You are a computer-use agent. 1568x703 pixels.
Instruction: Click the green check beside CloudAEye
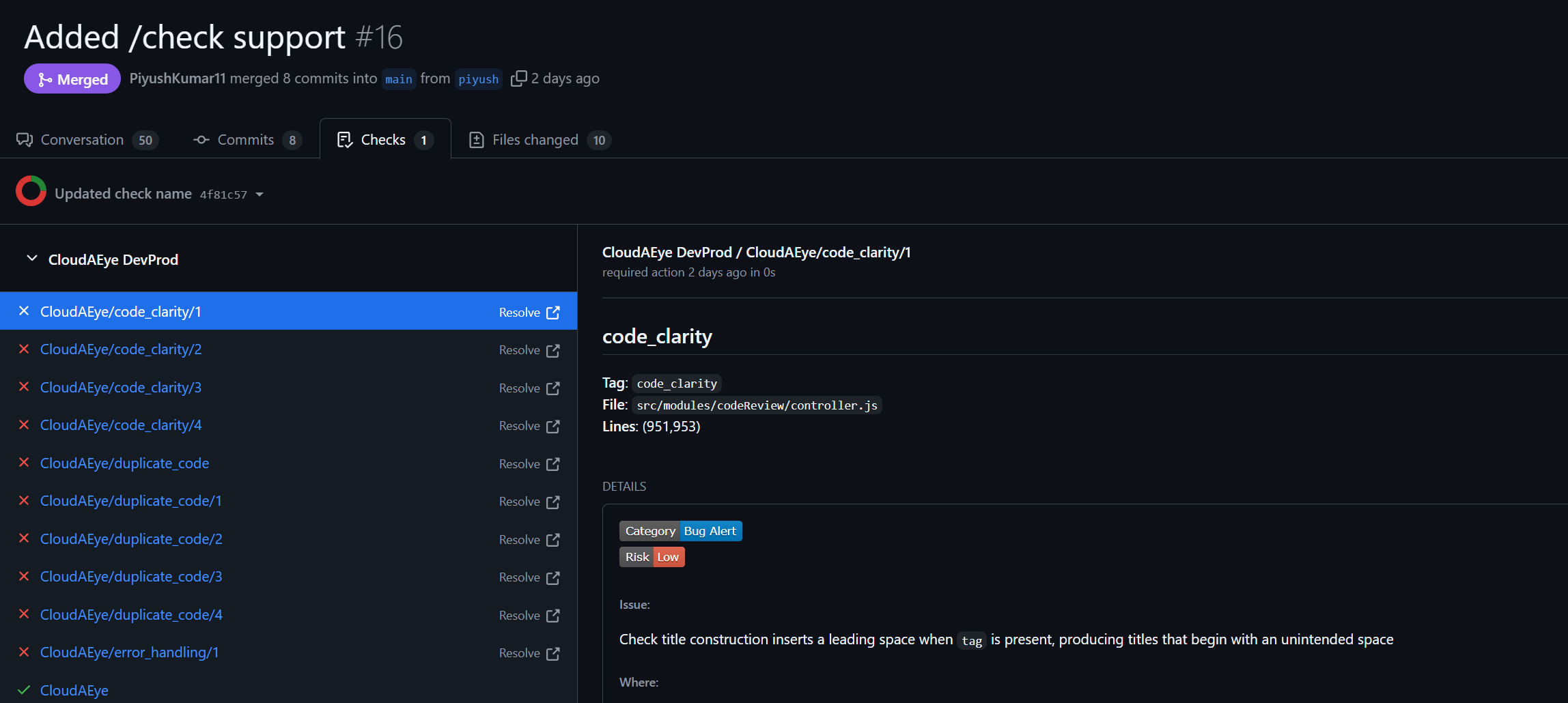(x=24, y=690)
